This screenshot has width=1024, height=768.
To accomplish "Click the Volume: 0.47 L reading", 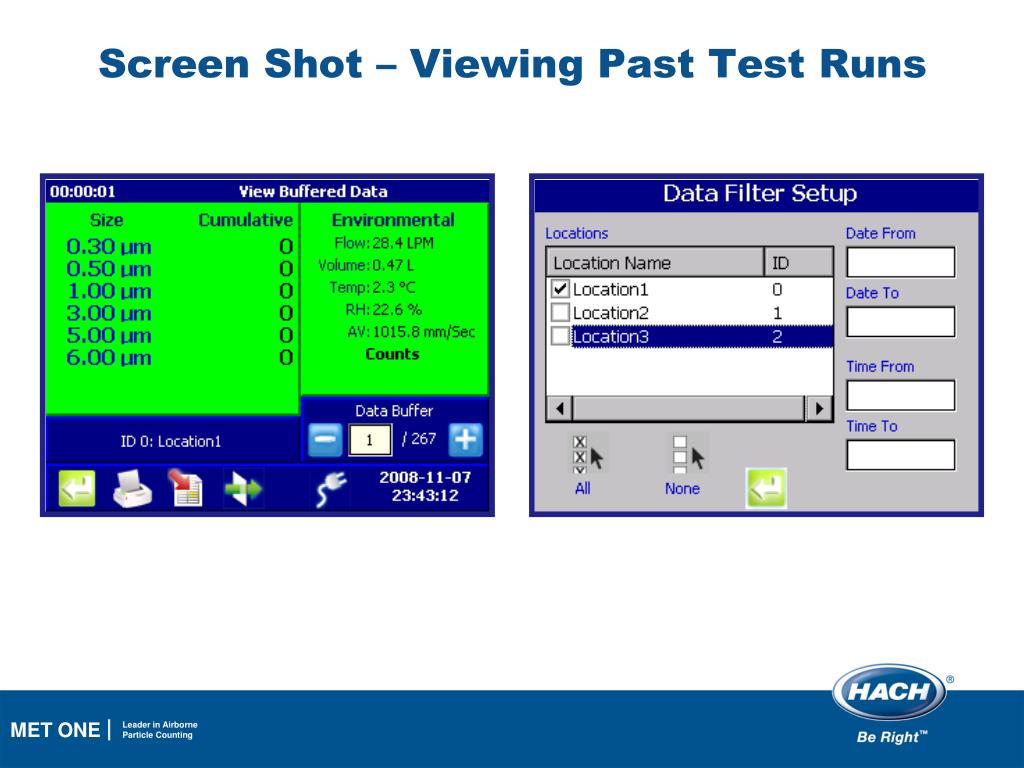I will click(x=366, y=265).
